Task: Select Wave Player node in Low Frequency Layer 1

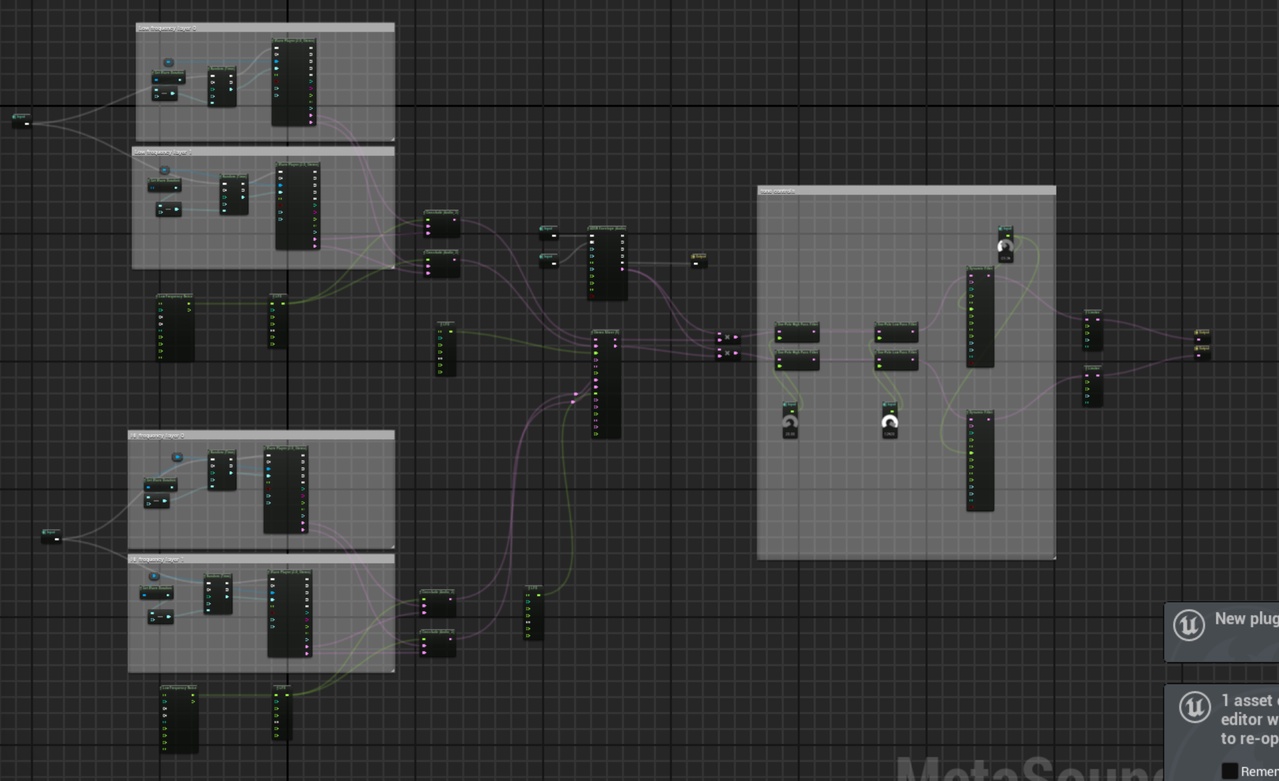Action: tap(298, 206)
